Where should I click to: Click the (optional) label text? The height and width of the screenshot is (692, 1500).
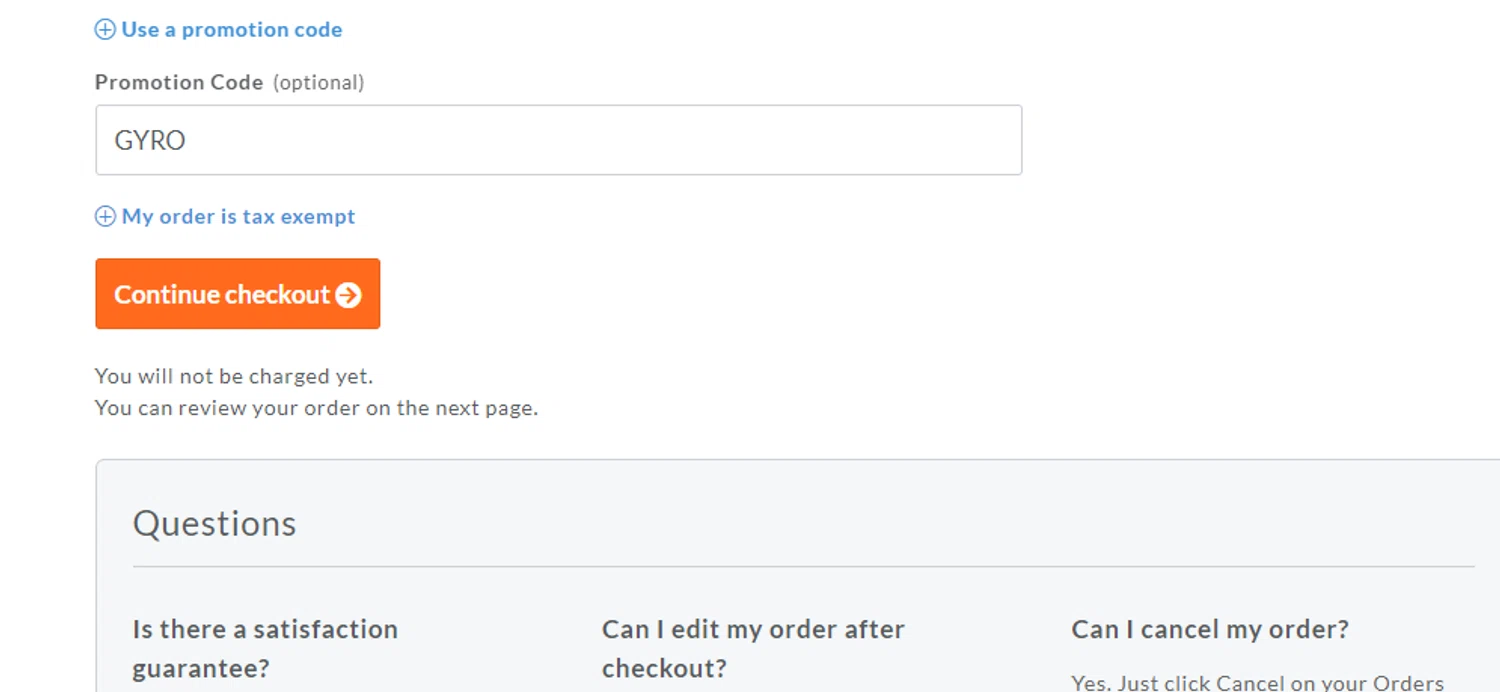click(318, 83)
